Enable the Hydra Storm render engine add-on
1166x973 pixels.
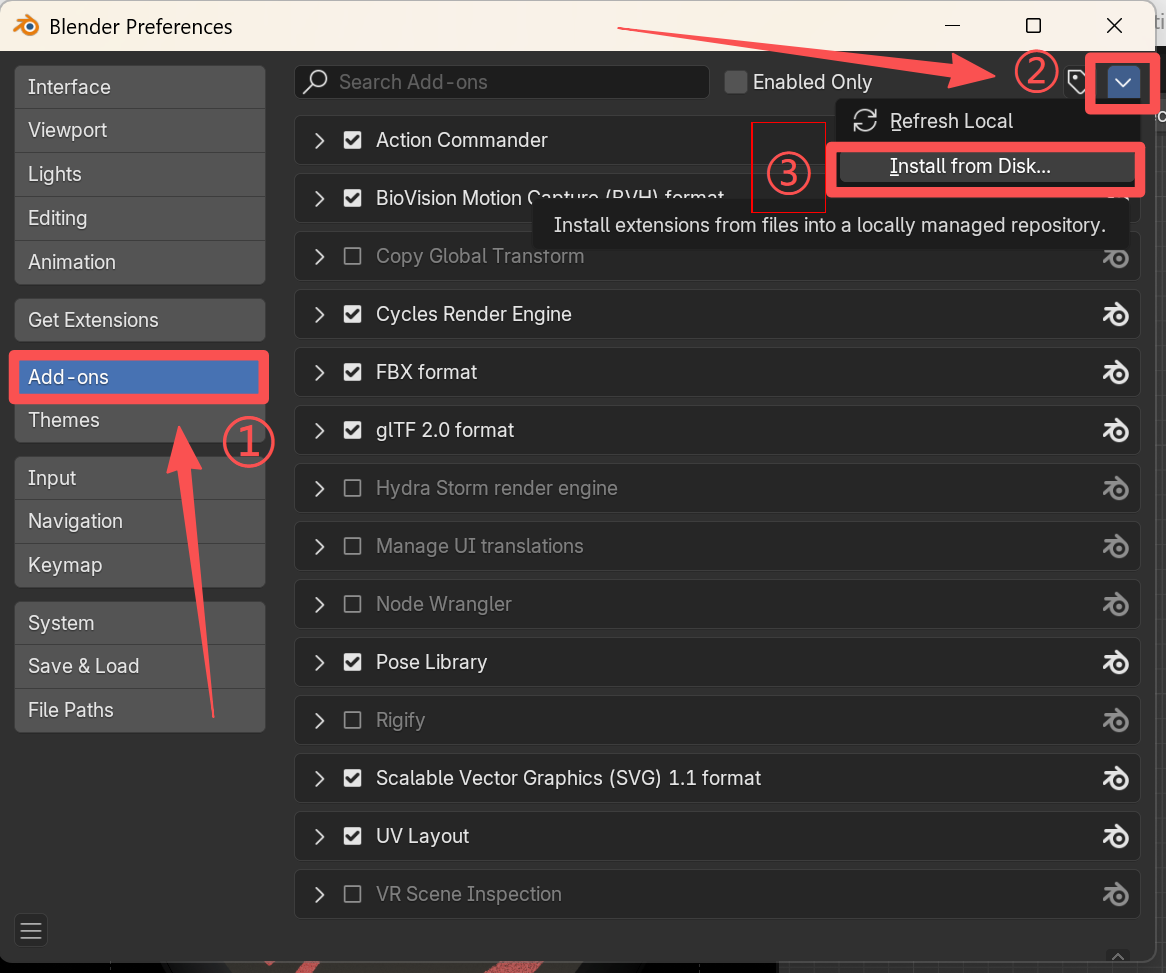point(352,488)
